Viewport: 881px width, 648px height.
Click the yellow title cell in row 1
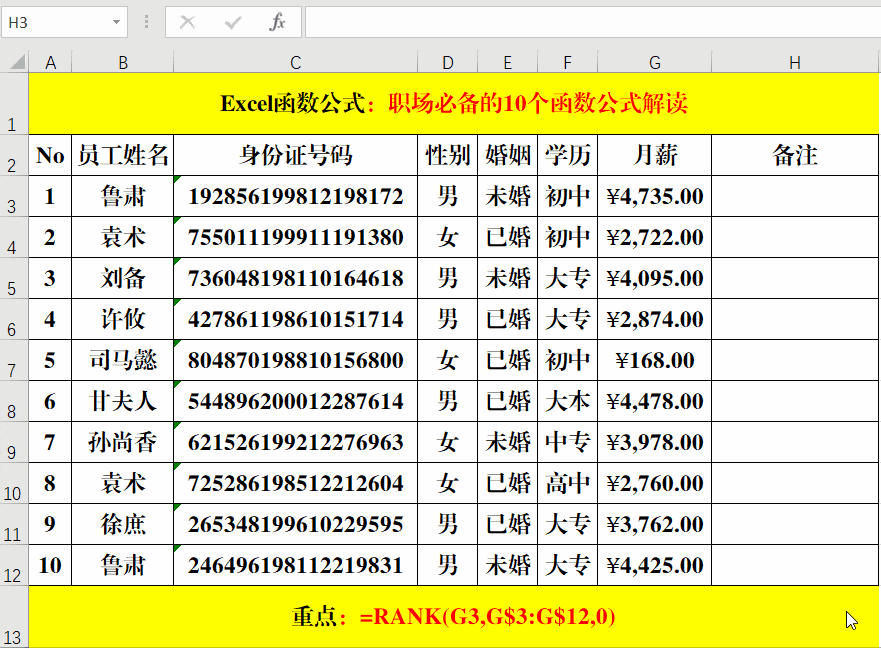click(x=440, y=100)
